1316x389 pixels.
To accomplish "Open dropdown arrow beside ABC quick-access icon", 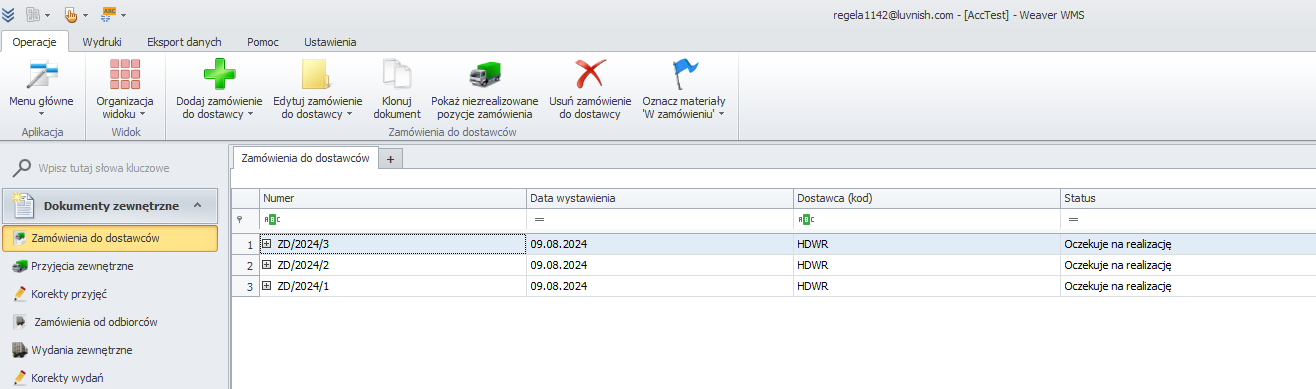I will pyautogui.click(x=123, y=16).
